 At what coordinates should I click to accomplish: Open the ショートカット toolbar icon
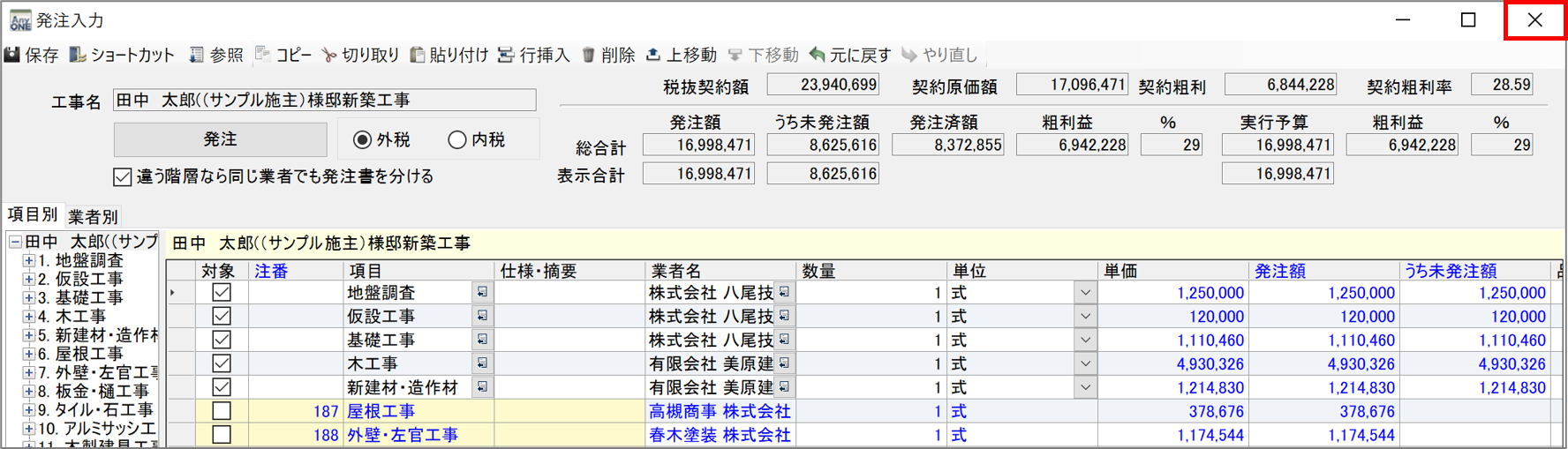[78, 55]
